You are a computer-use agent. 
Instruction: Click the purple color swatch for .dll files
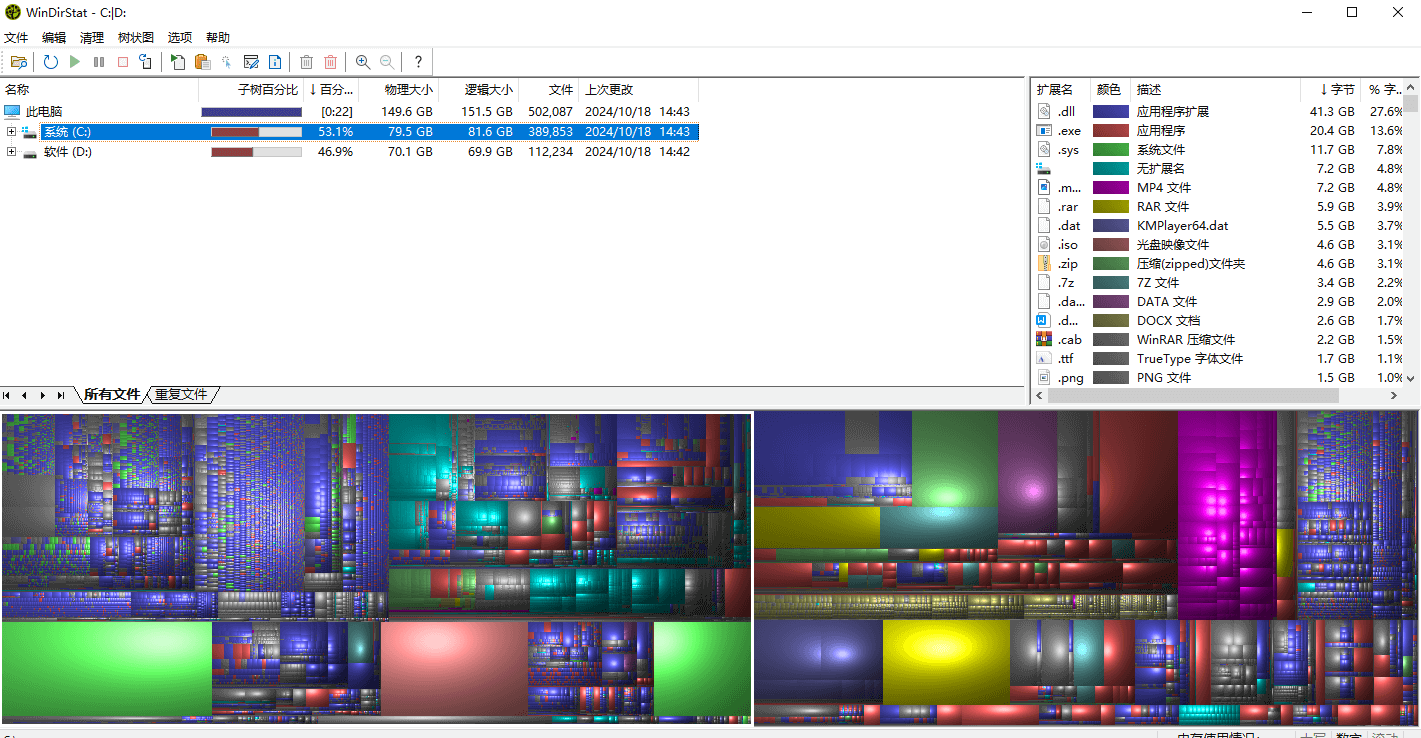pos(1109,111)
